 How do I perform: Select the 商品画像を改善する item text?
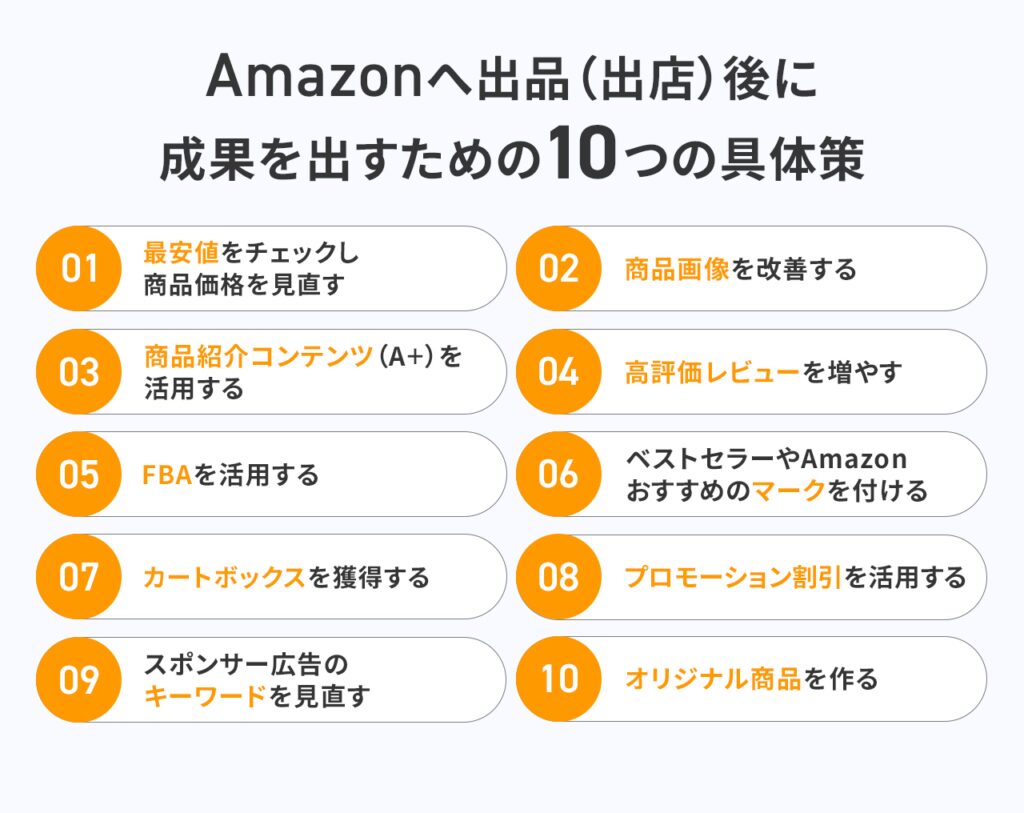coord(740,269)
